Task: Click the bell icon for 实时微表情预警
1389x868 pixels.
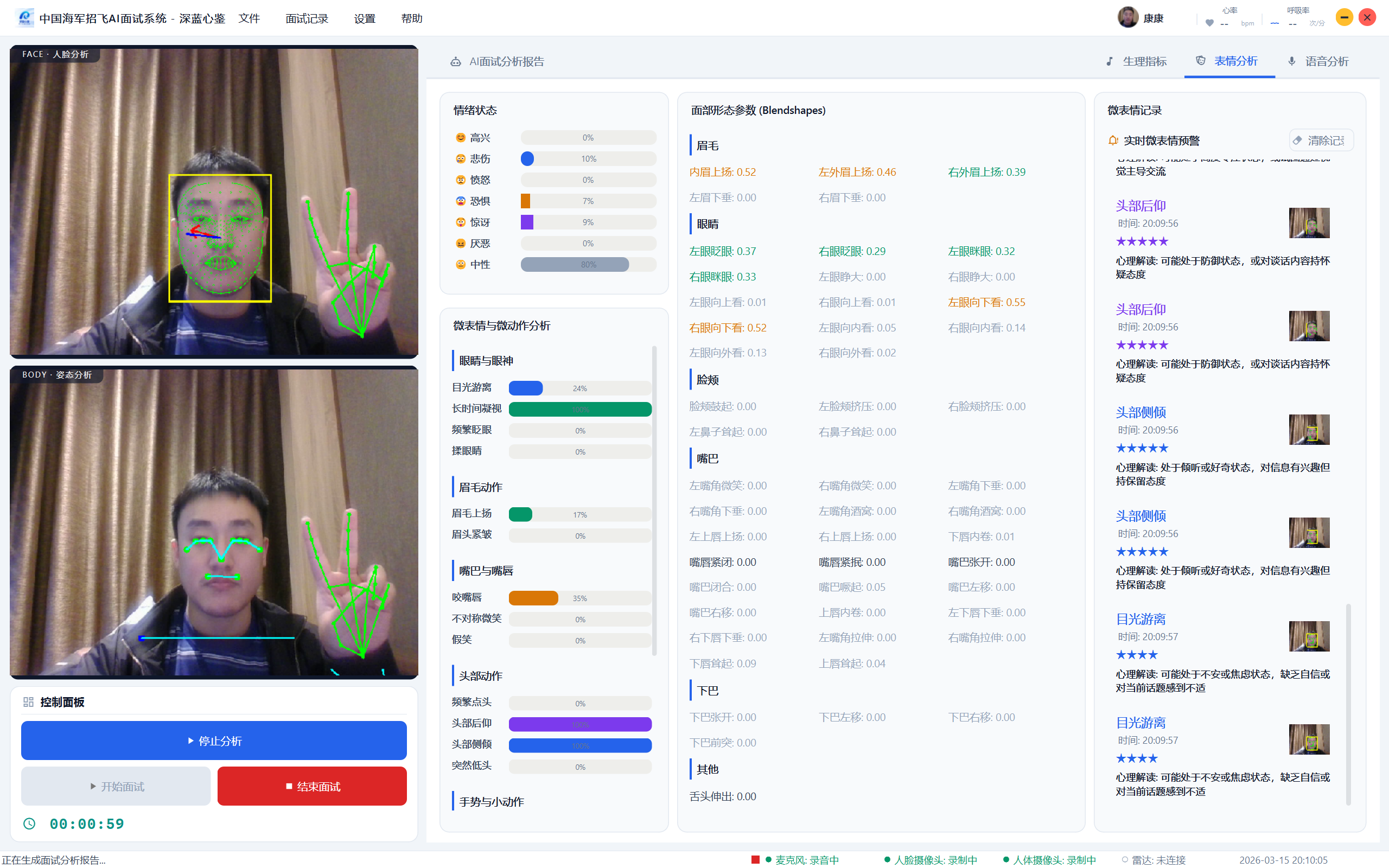Action: tap(1113, 141)
